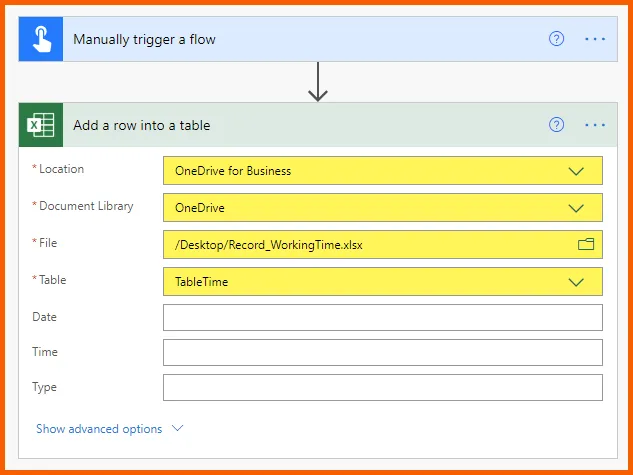Click the OneDrive for Business text in Location

(x=233, y=171)
